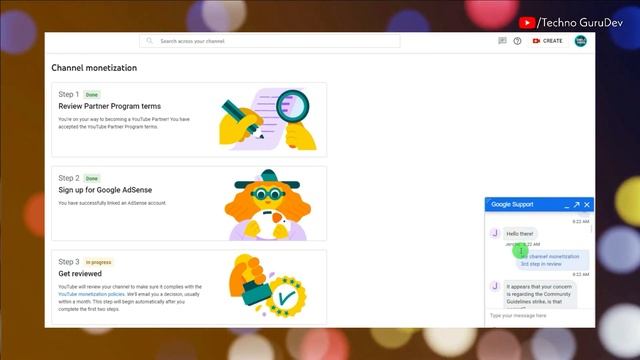This screenshot has height=360, width=640.
Task: Click the Step 1 Done badge
Action: click(92, 95)
